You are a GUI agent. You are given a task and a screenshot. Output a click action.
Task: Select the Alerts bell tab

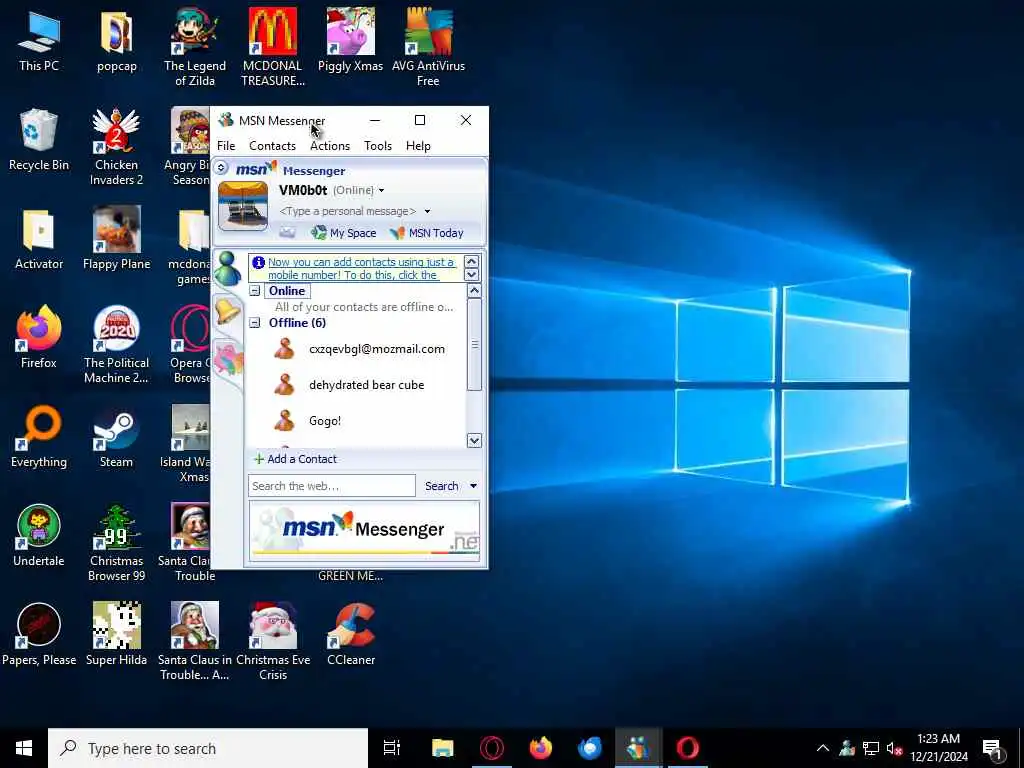click(228, 310)
